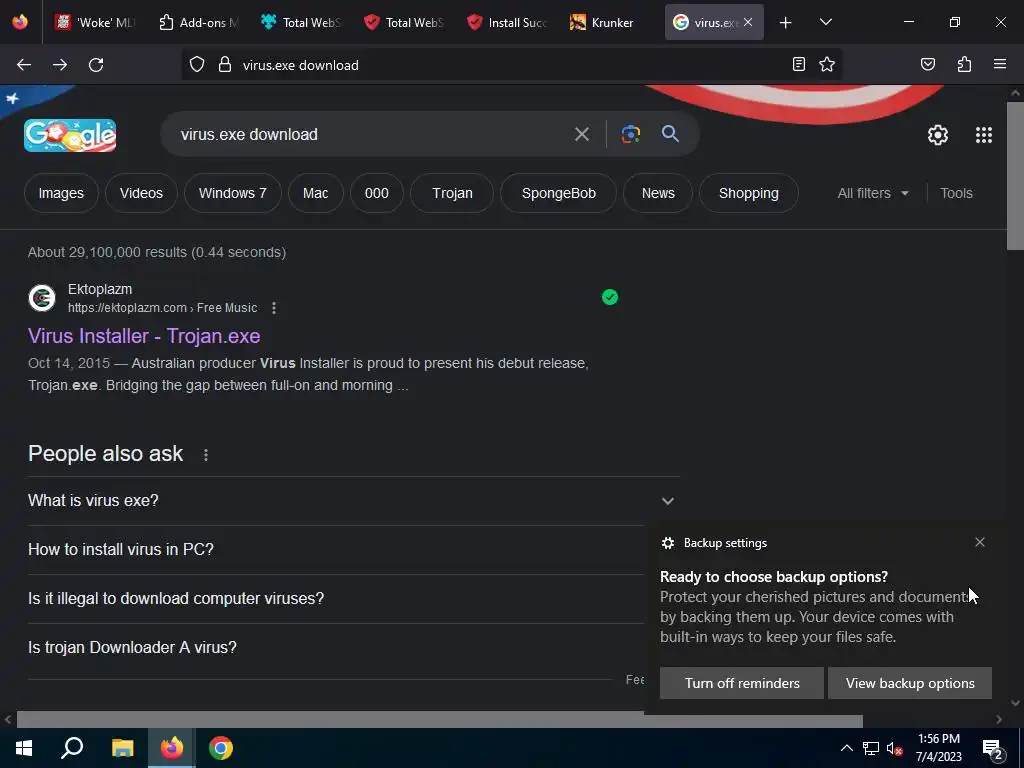Click the Google doodle logo
Image resolution: width=1024 pixels, height=768 pixels.
(71, 135)
